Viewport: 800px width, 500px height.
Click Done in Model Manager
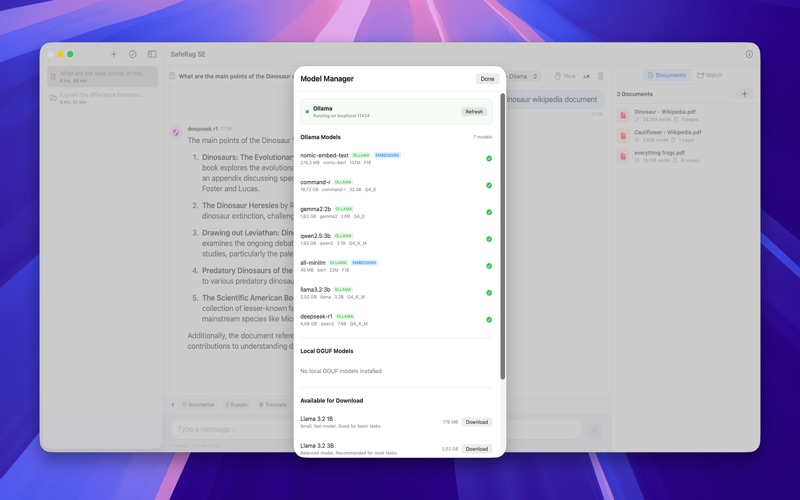point(487,79)
